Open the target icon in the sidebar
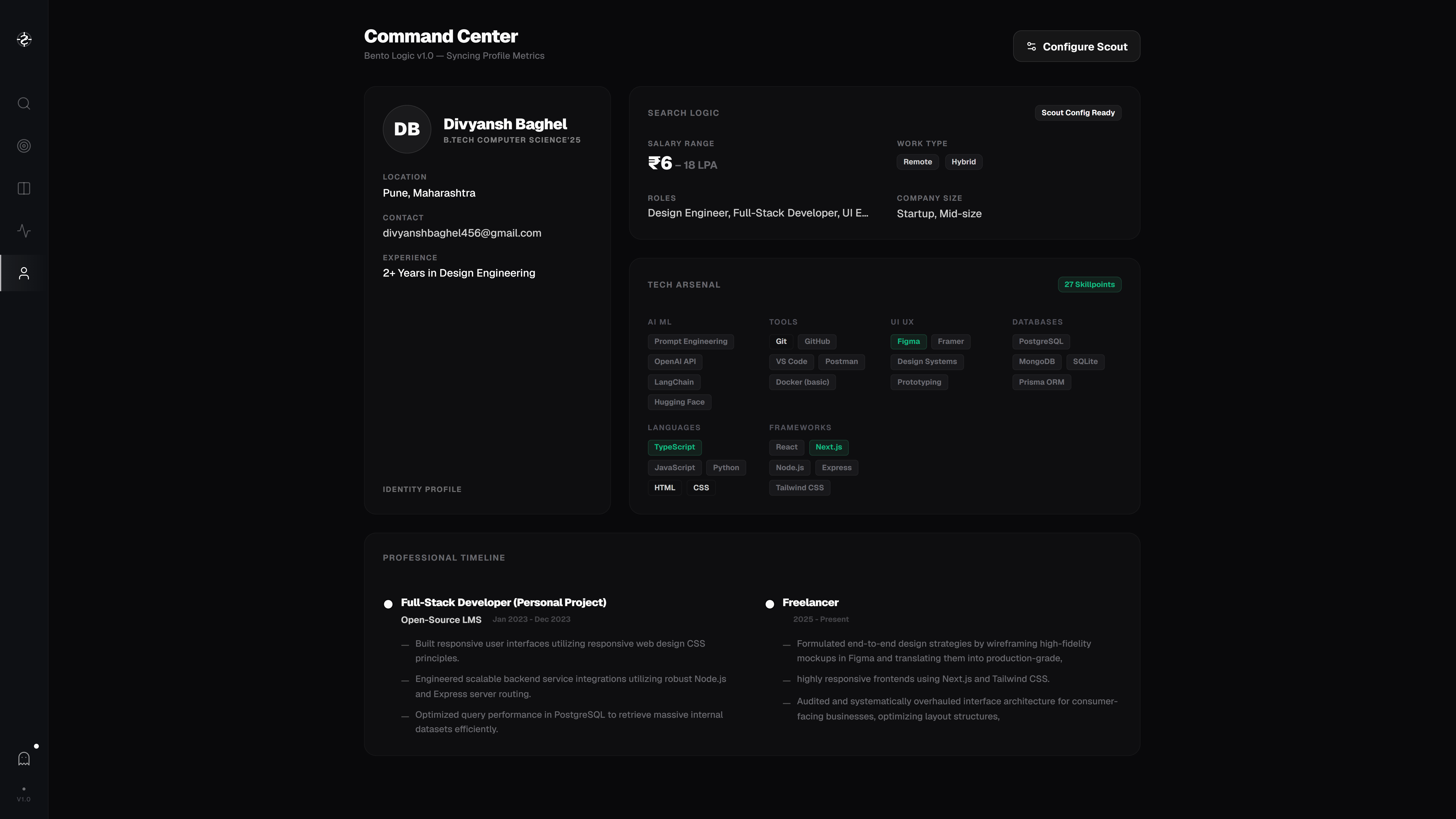Image resolution: width=1456 pixels, height=819 pixels. coord(24,146)
